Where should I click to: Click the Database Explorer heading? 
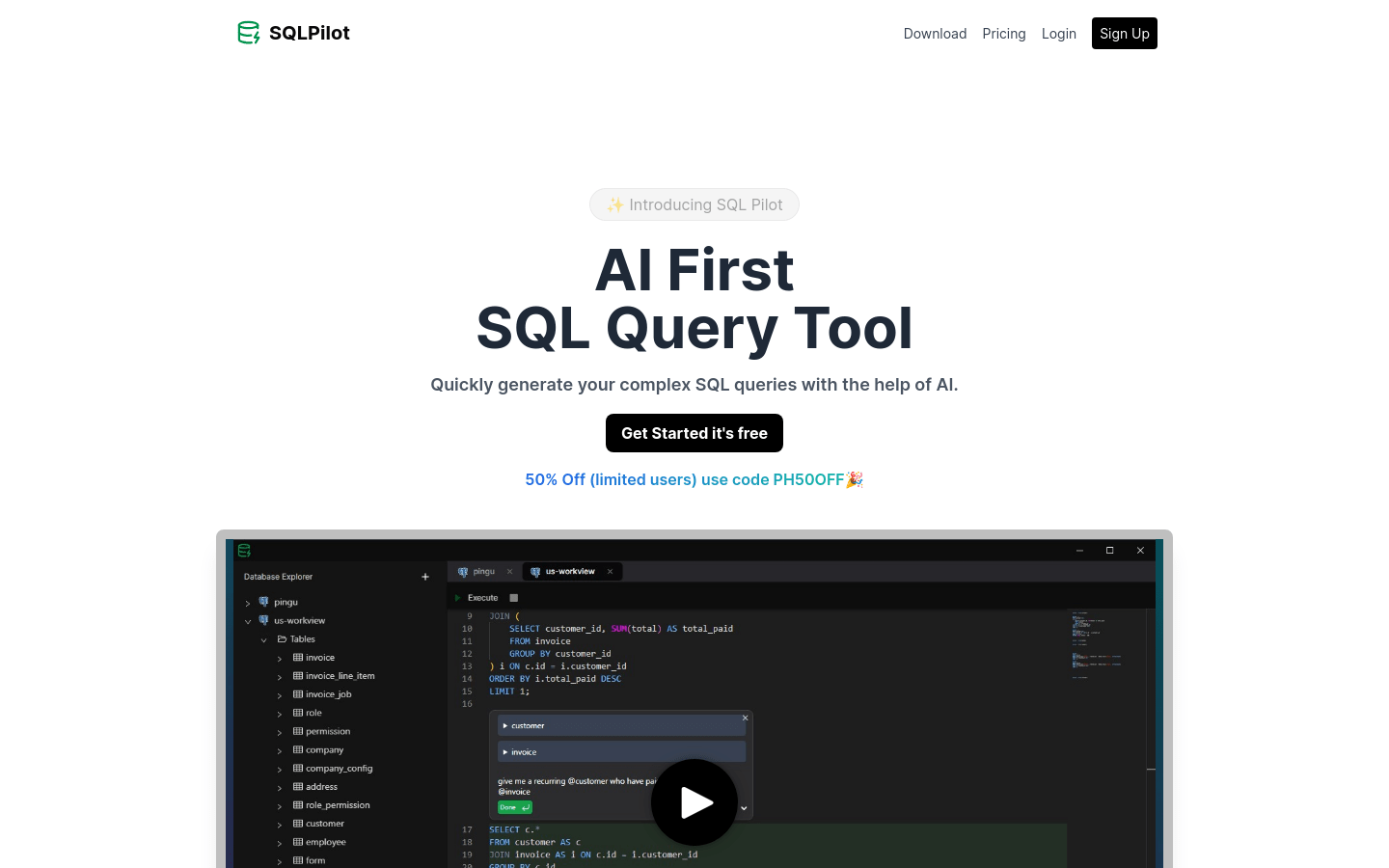point(278,577)
